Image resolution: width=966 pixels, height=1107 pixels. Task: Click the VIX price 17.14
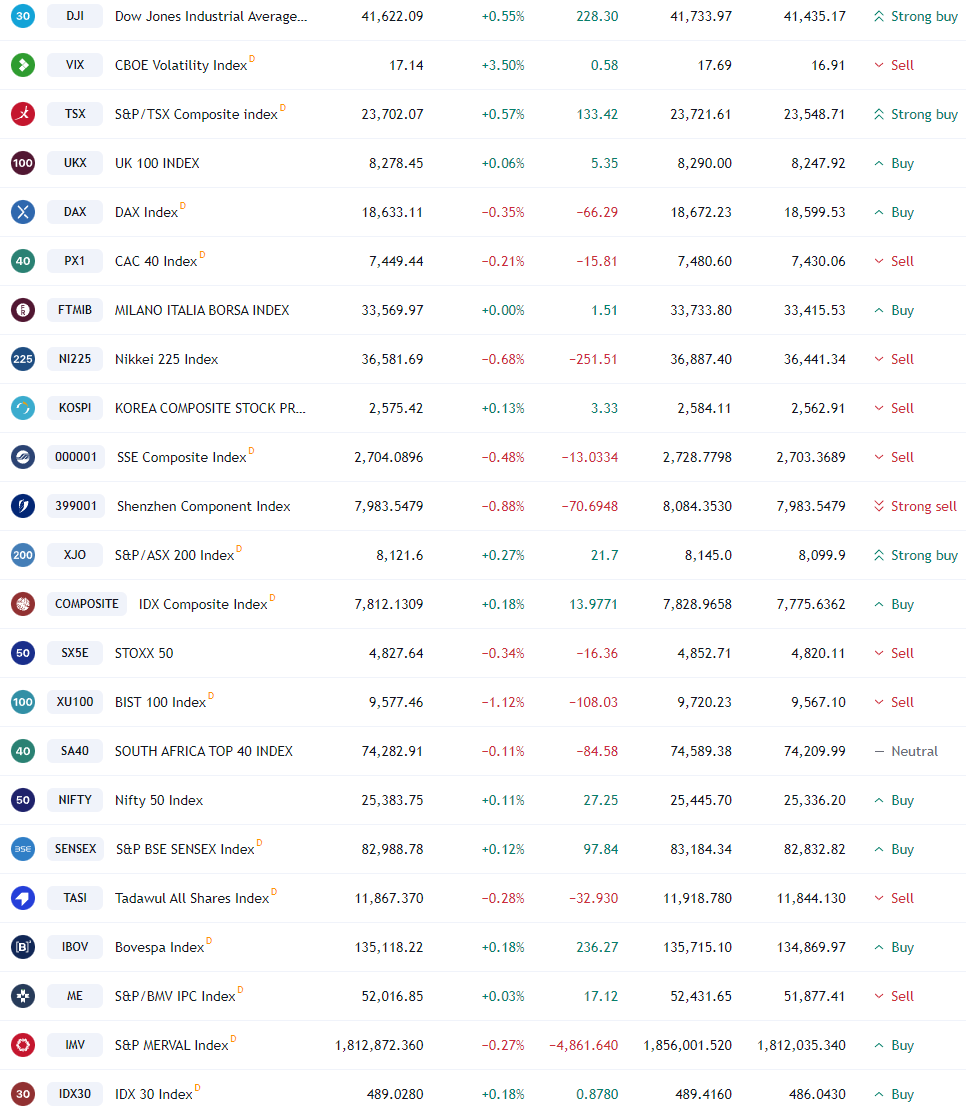(406, 65)
